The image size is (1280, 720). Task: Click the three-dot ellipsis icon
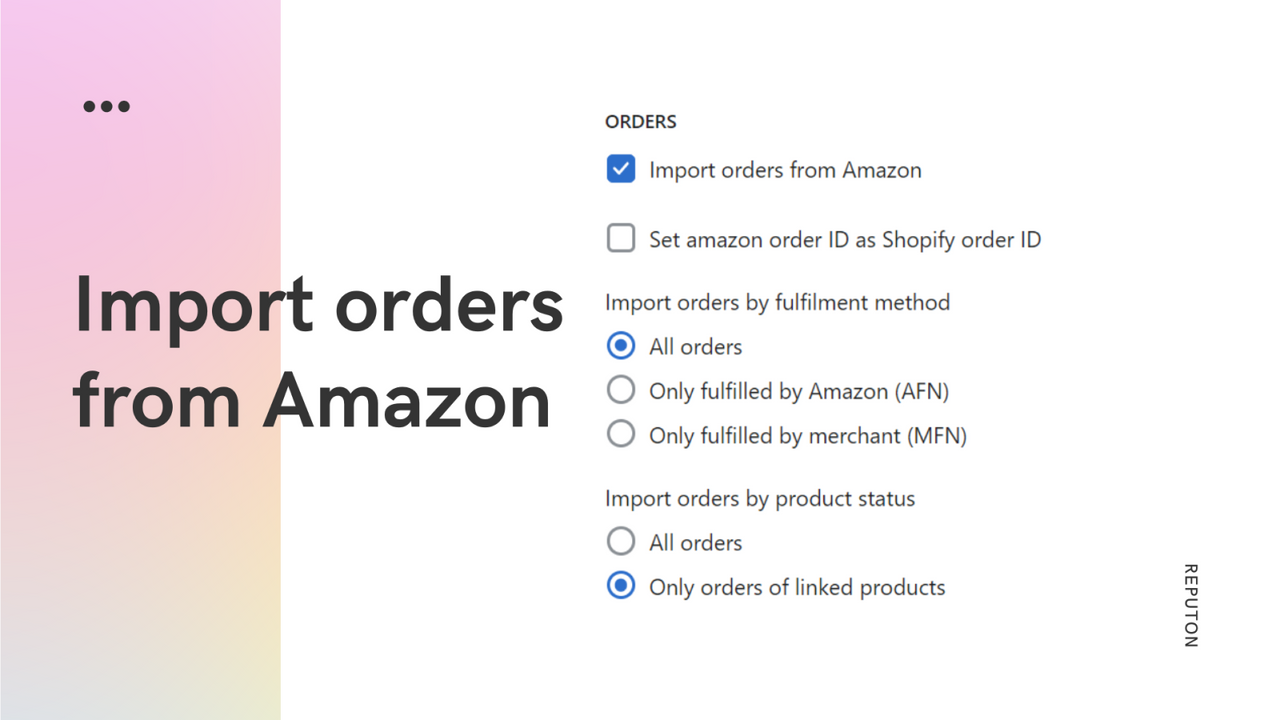tap(106, 105)
